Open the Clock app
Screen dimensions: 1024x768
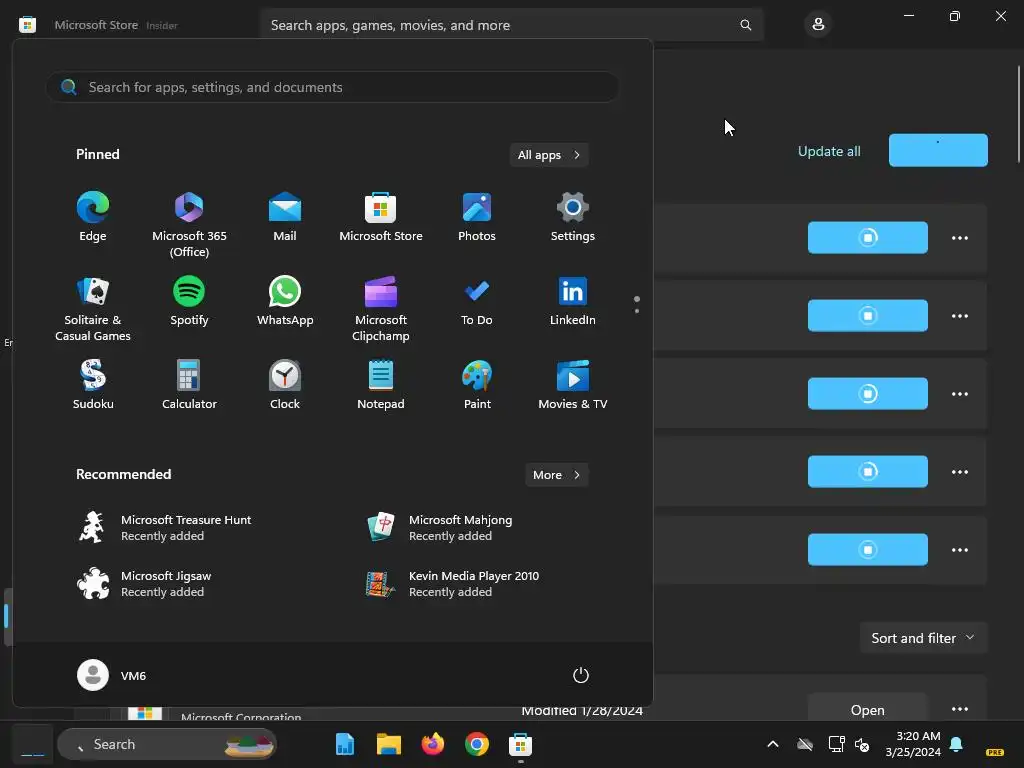point(285,385)
